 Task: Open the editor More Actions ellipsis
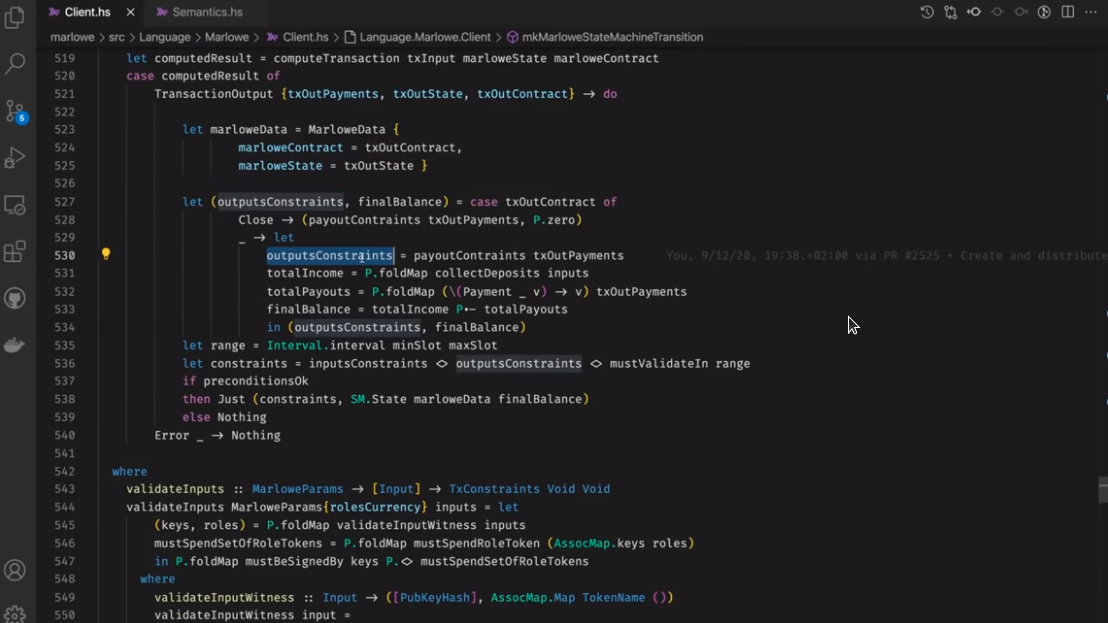[x=1091, y=12]
